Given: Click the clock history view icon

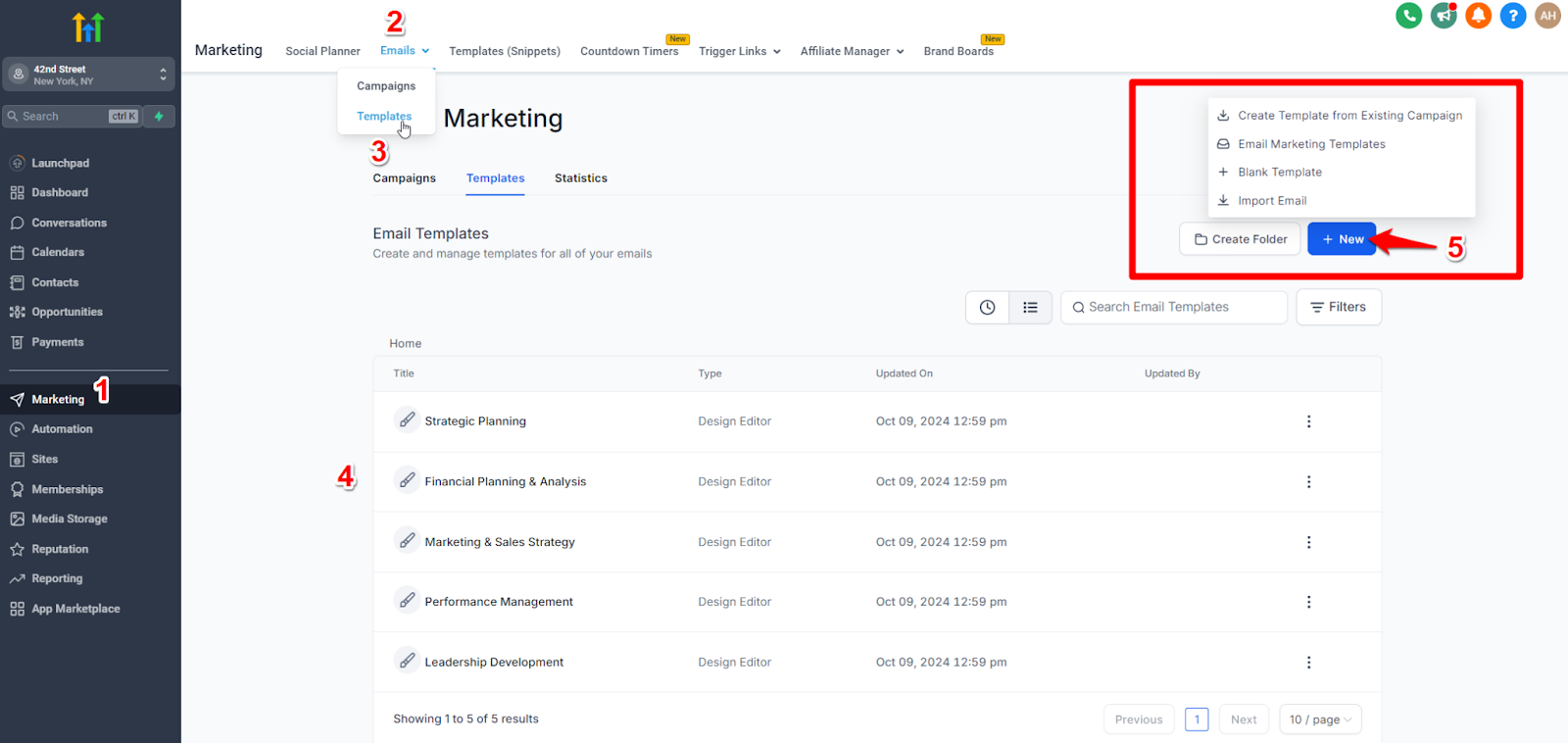Looking at the screenshot, I should point(987,307).
